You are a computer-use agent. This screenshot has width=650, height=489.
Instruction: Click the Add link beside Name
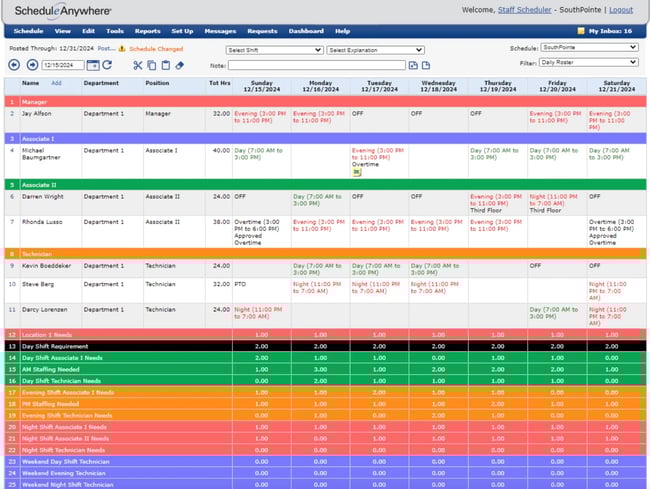56,83
